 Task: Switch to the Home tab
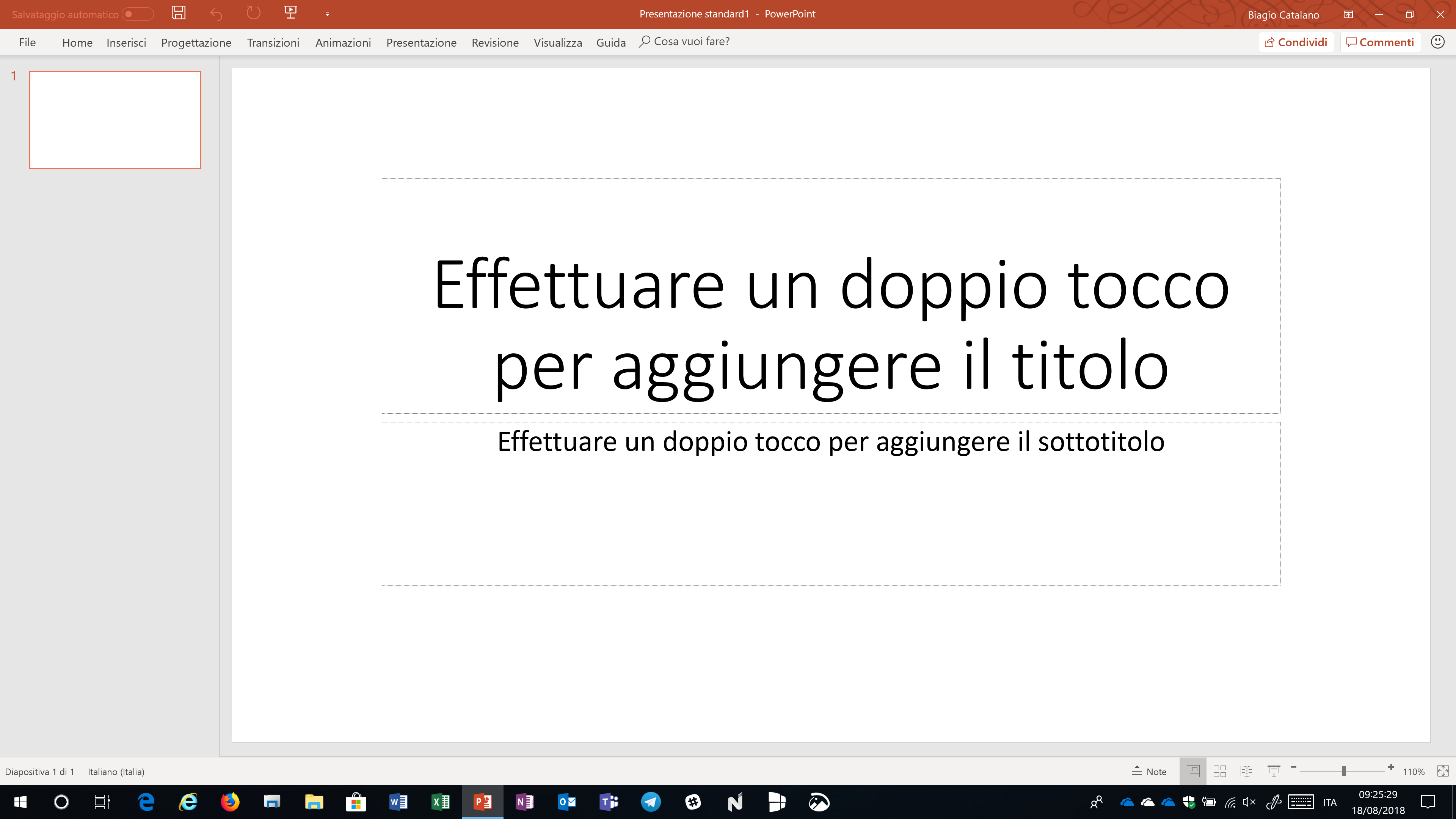click(77, 42)
